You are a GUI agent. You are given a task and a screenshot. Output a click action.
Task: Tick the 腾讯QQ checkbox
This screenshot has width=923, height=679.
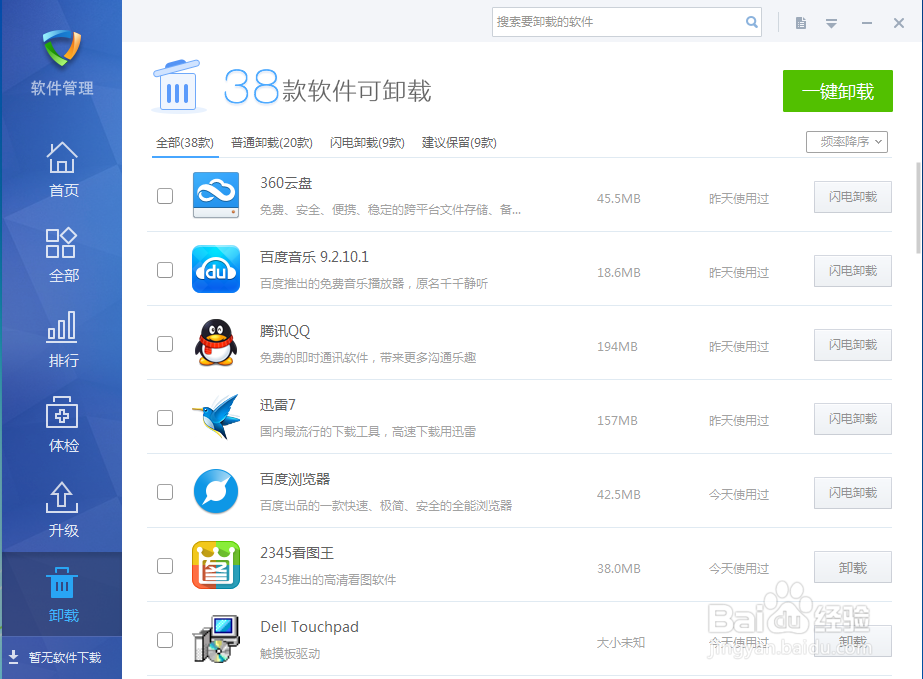pos(165,344)
